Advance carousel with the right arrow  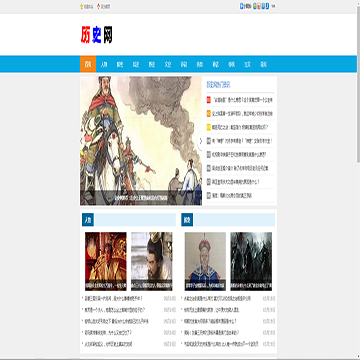(200, 141)
